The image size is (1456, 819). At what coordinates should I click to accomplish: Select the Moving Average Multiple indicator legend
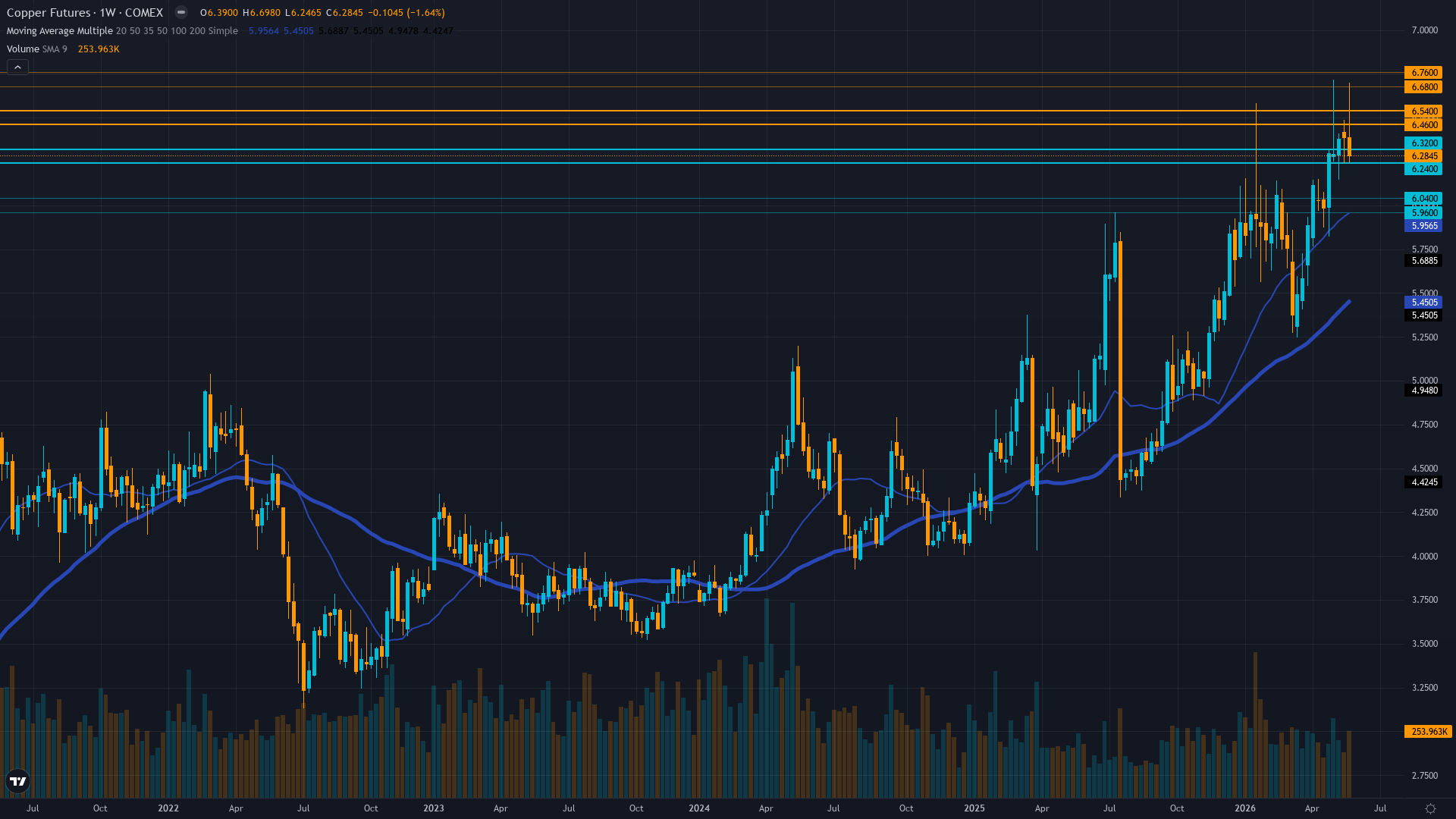tap(122, 31)
